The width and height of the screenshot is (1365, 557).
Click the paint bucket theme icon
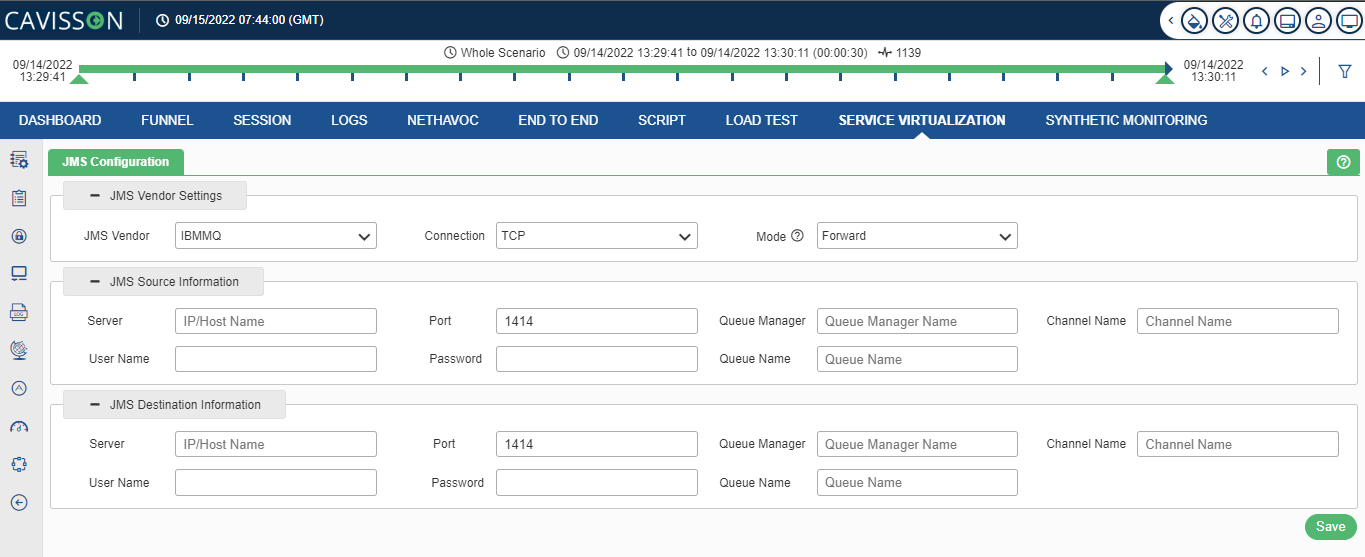(1194, 20)
